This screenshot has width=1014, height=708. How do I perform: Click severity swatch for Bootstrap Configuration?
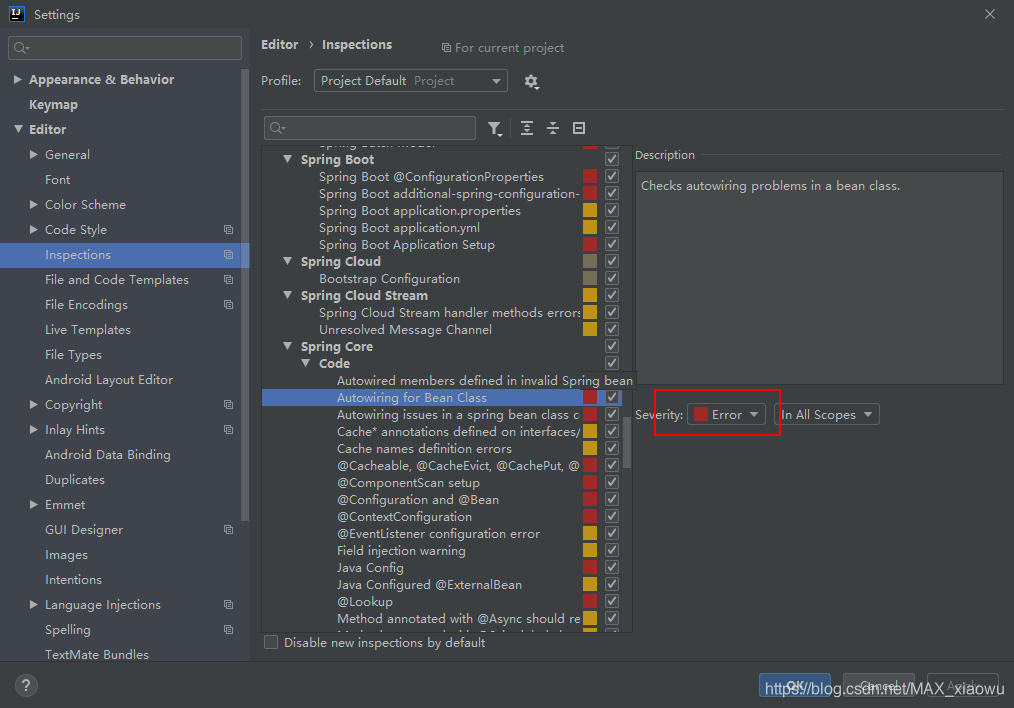tap(590, 278)
